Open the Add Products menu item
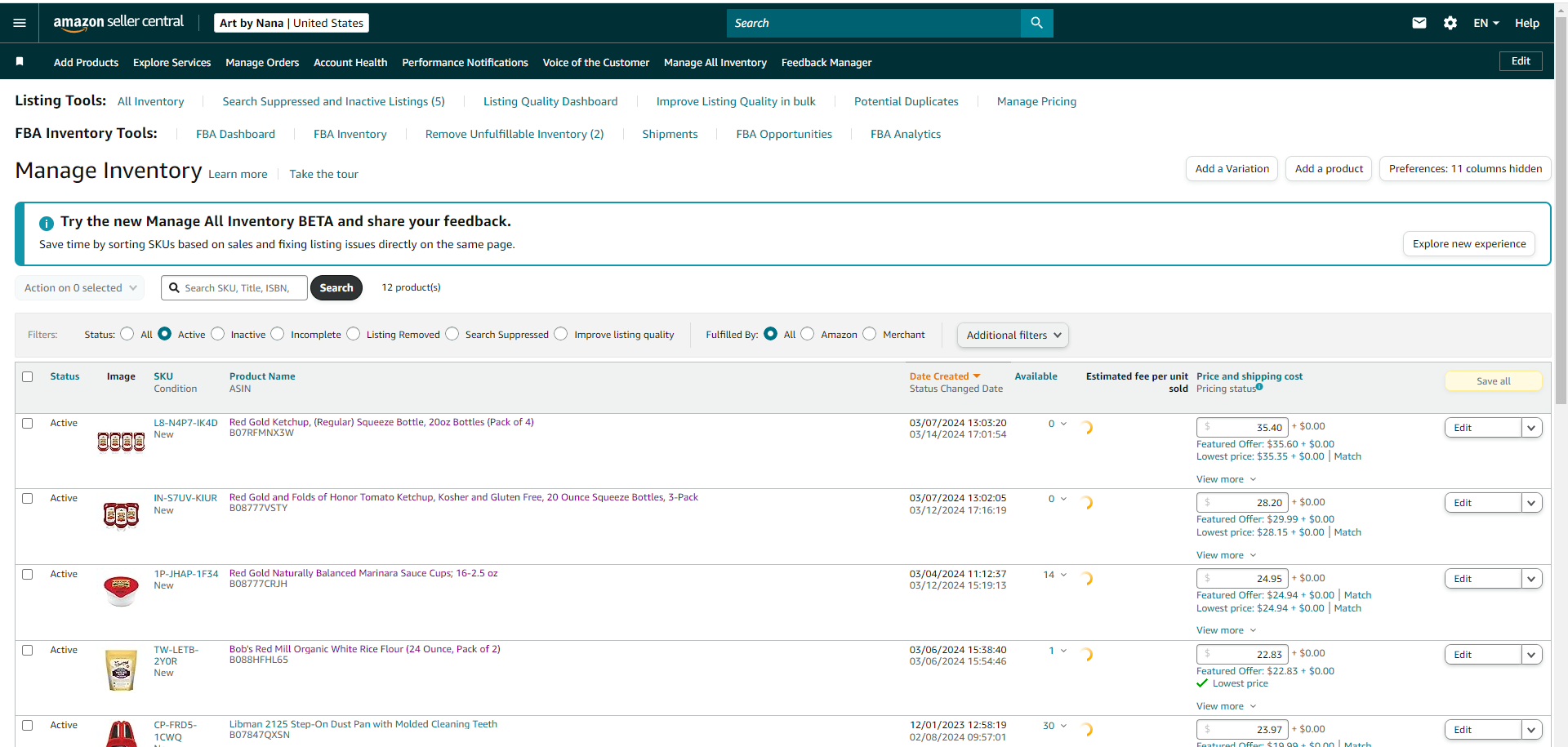Image resolution: width=1568 pixels, height=747 pixels. pos(86,62)
